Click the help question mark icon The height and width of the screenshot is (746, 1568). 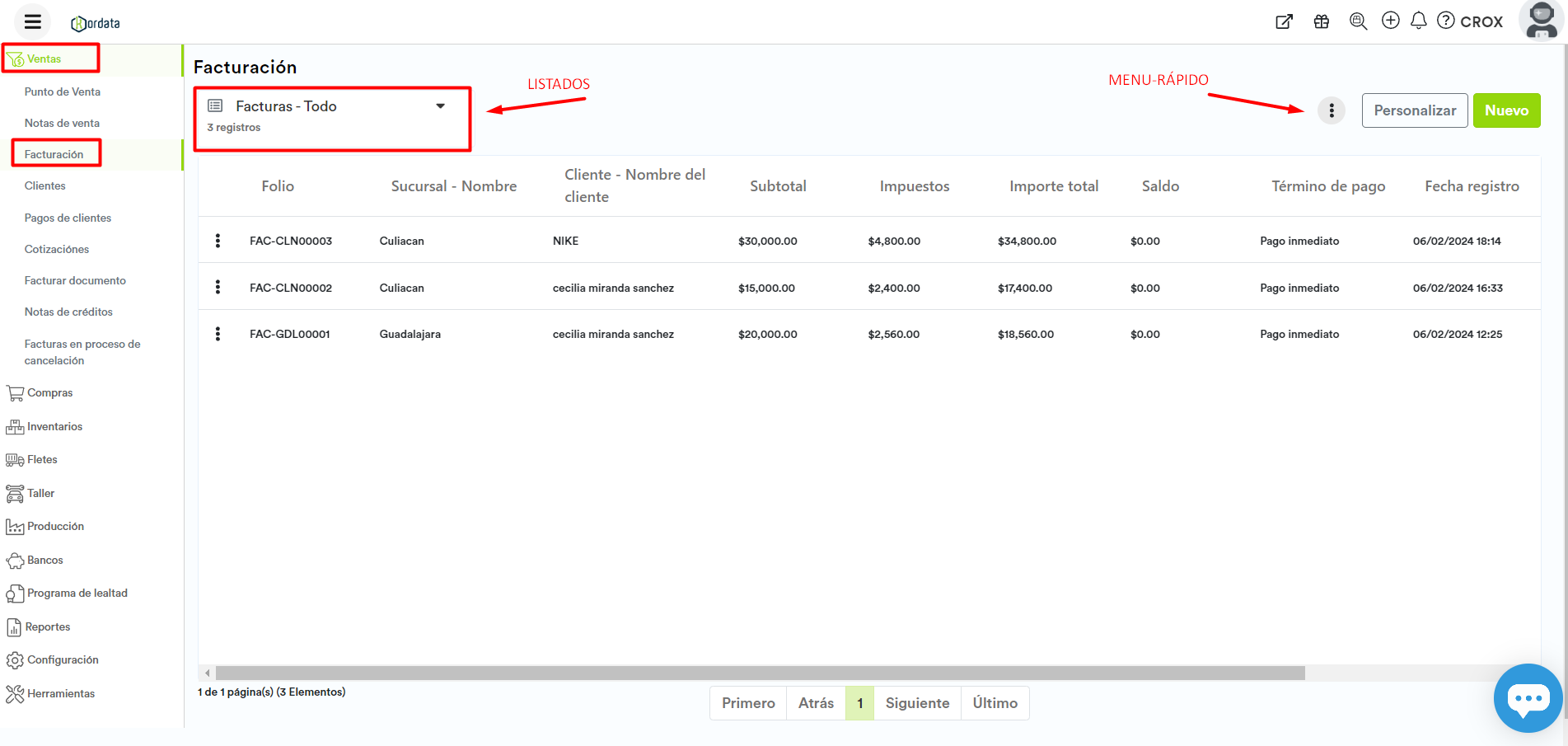[1446, 21]
